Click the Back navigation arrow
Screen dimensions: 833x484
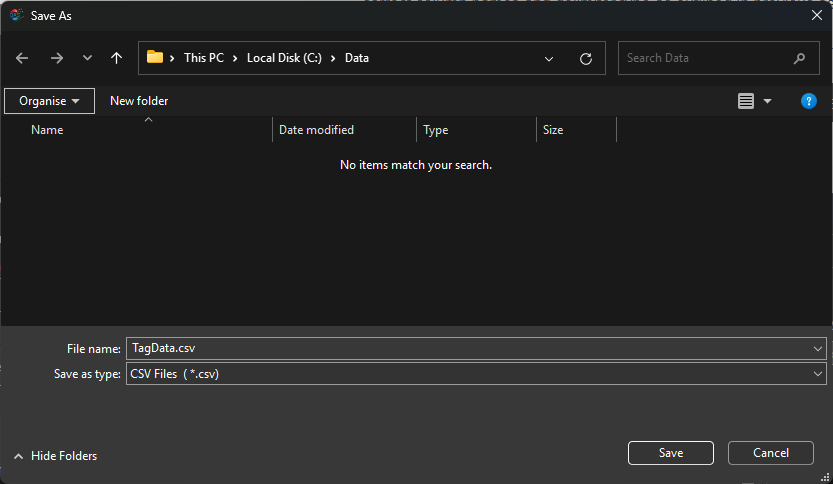pyautogui.click(x=22, y=58)
